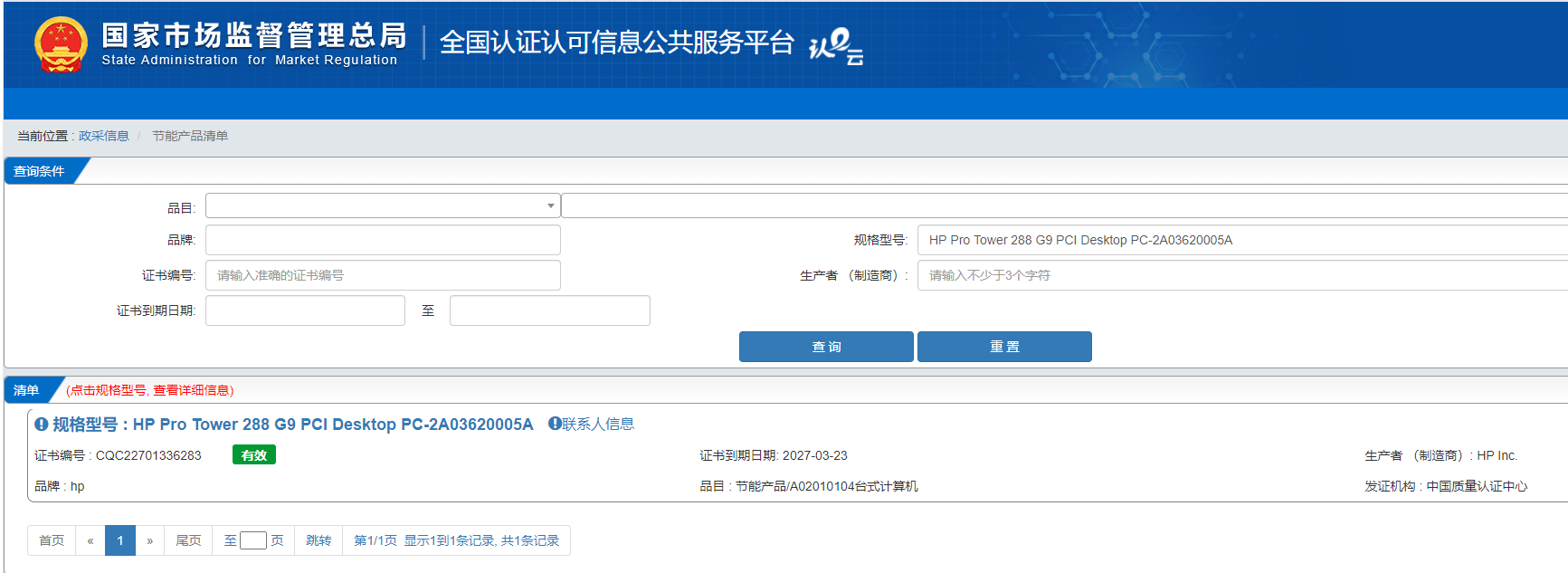
Task: Select the 查询条件 tab header
Action: (40, 171)
